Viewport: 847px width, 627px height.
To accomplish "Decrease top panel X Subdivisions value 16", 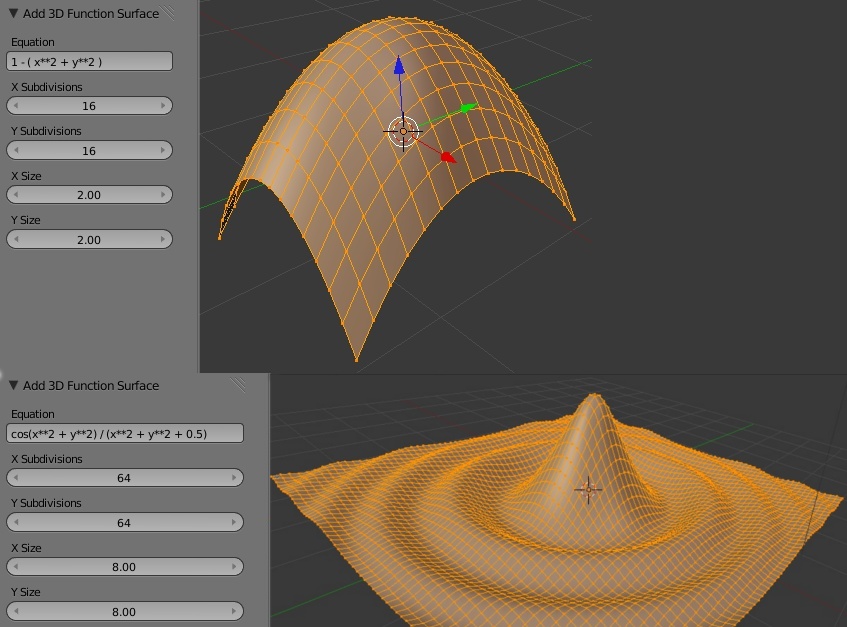I will coord(16,106).
